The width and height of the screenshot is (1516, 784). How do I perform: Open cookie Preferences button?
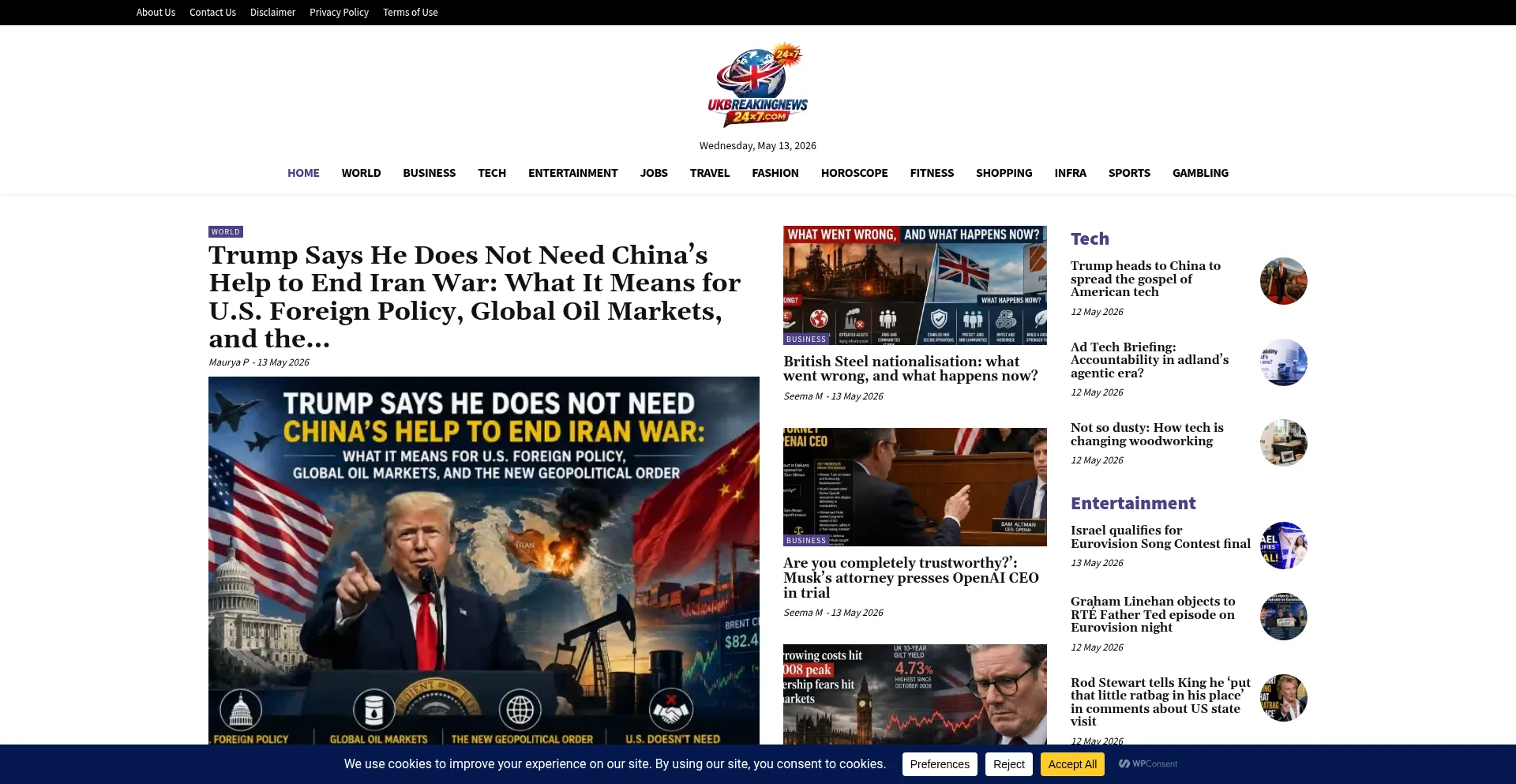(x=940, y=764)
